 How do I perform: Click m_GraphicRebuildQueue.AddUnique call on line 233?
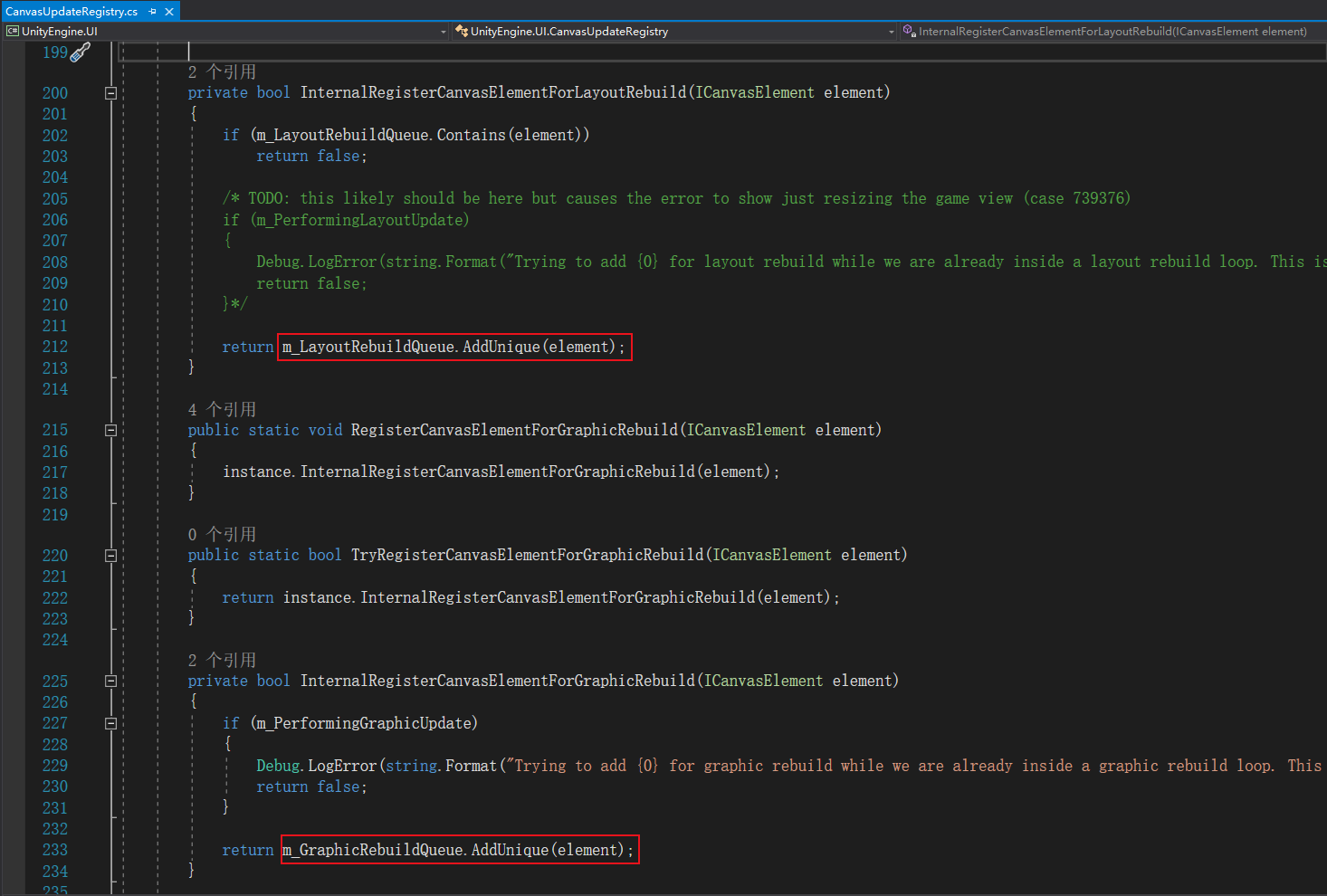tap(459, 850)
